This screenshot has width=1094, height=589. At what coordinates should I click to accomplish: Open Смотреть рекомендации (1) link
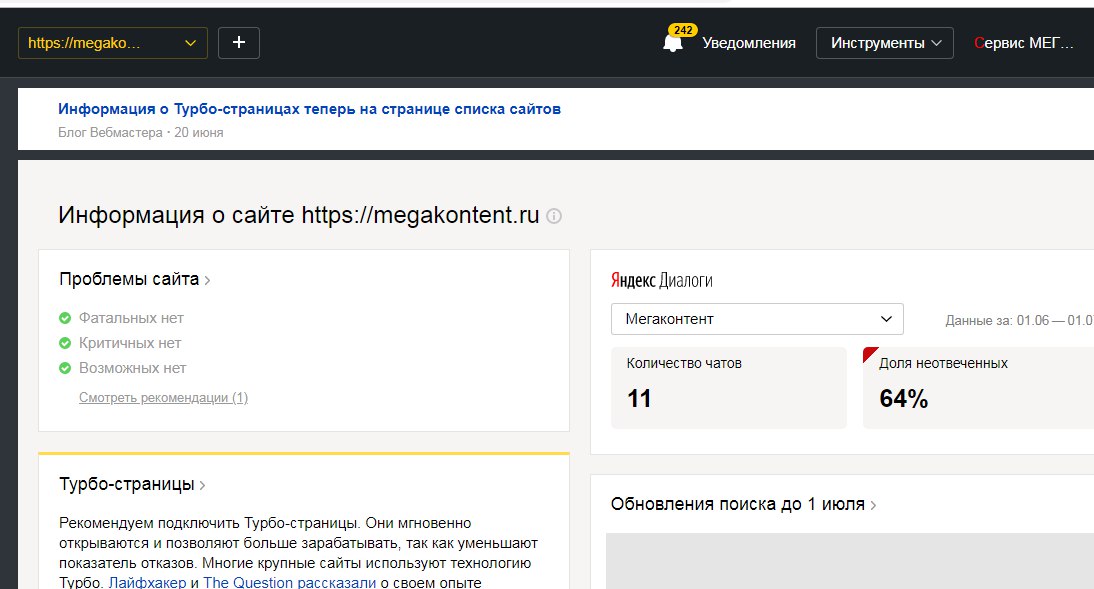click(x=163, y=398)
